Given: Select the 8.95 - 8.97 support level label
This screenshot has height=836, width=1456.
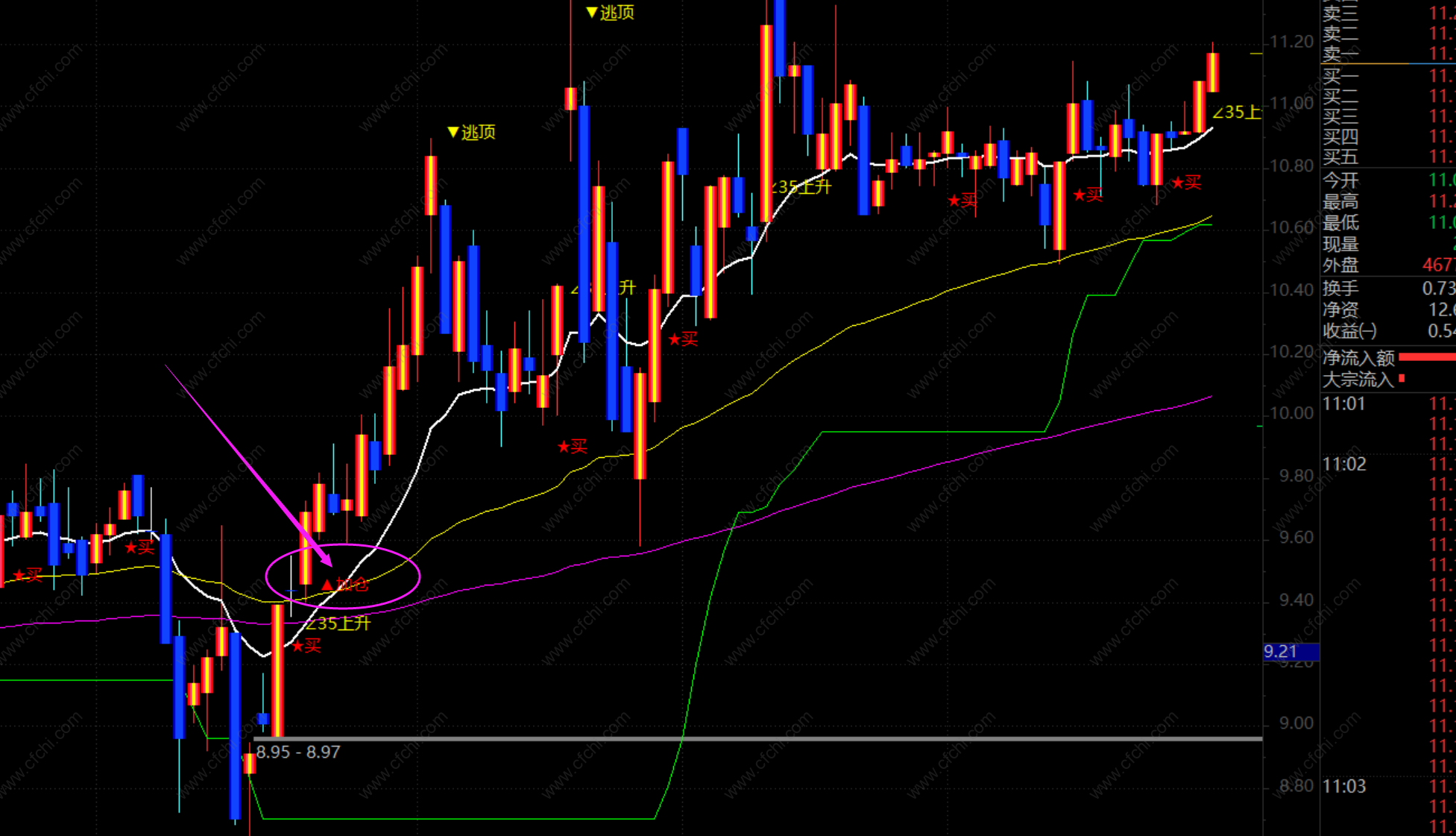Looking at the screenshot, I should point(298,752).
